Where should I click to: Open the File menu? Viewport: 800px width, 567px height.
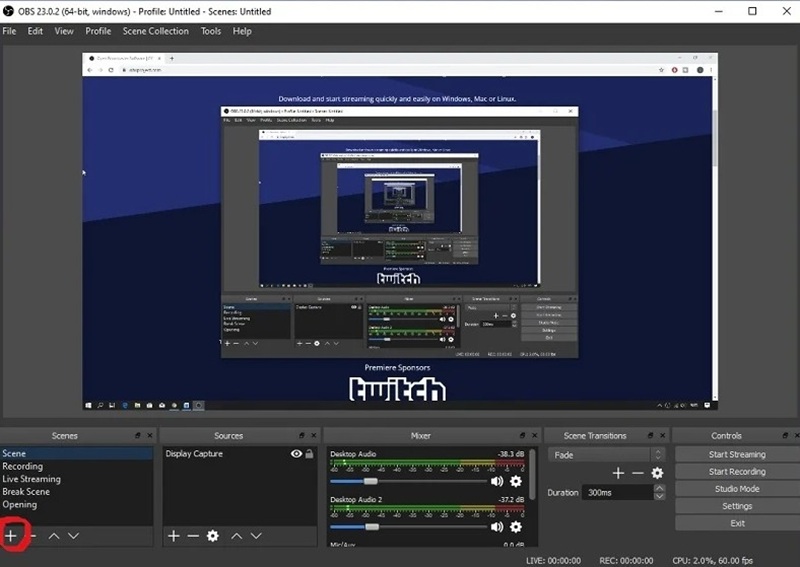pyautogui.click(x=9, y=31)
